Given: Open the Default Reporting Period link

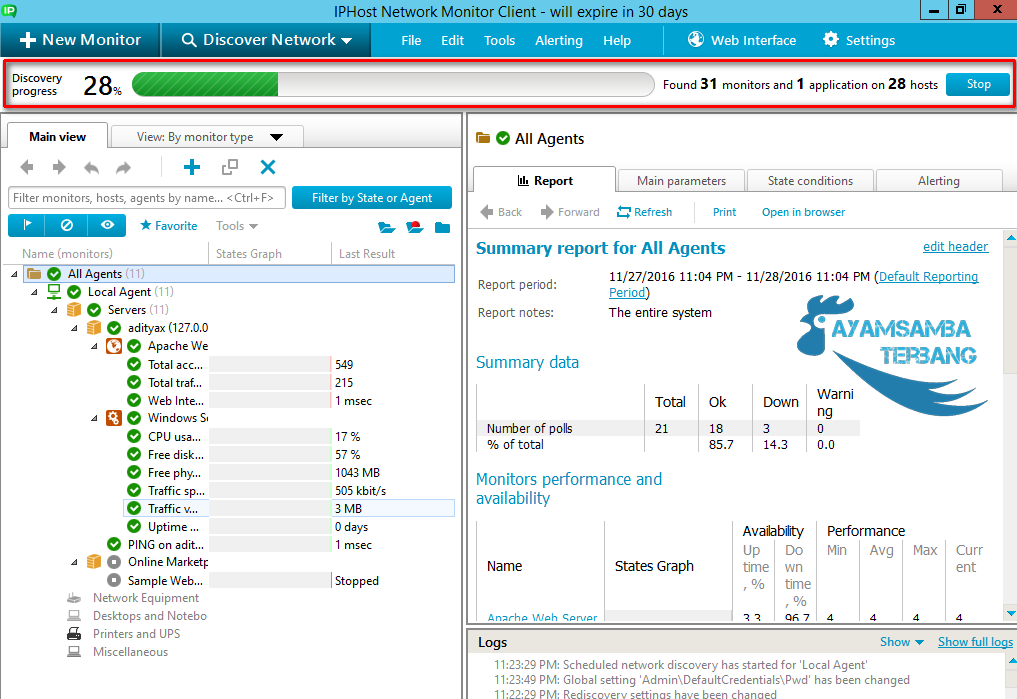Looking at the screenshot, I should pyautogui.click(x=928, y=277).
